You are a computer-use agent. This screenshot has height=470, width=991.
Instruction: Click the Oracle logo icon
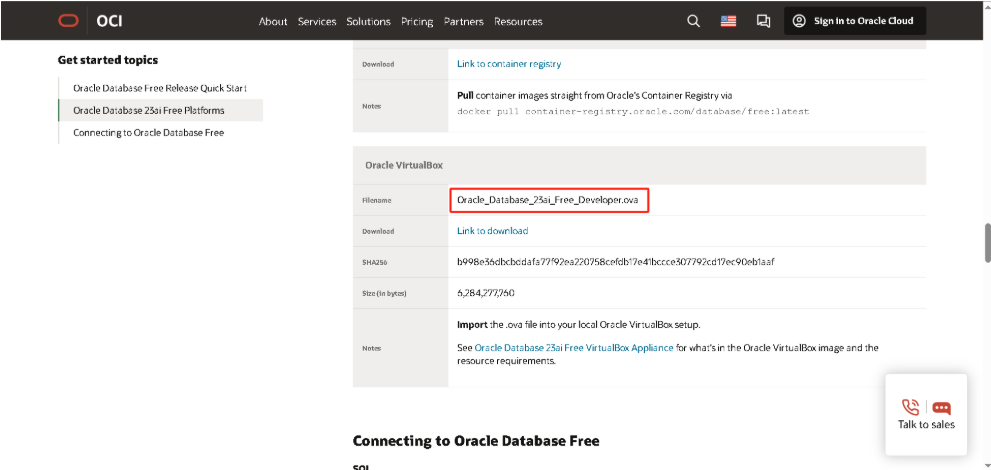68,21
